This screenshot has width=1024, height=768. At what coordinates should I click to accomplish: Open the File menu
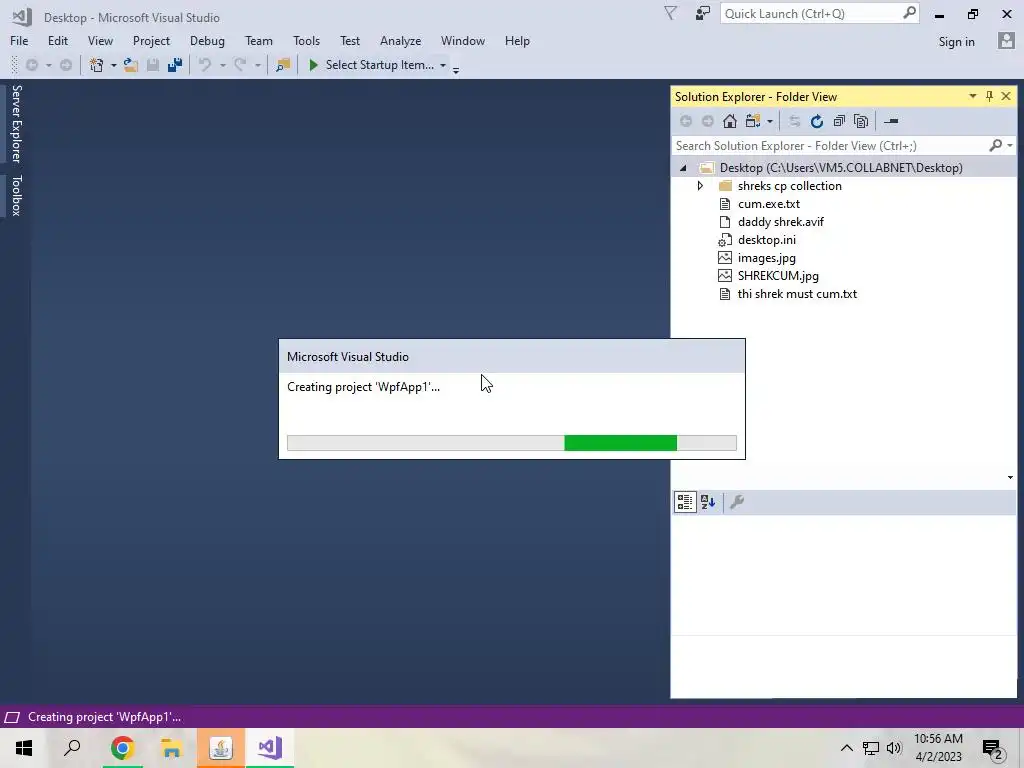coord(19,40)
